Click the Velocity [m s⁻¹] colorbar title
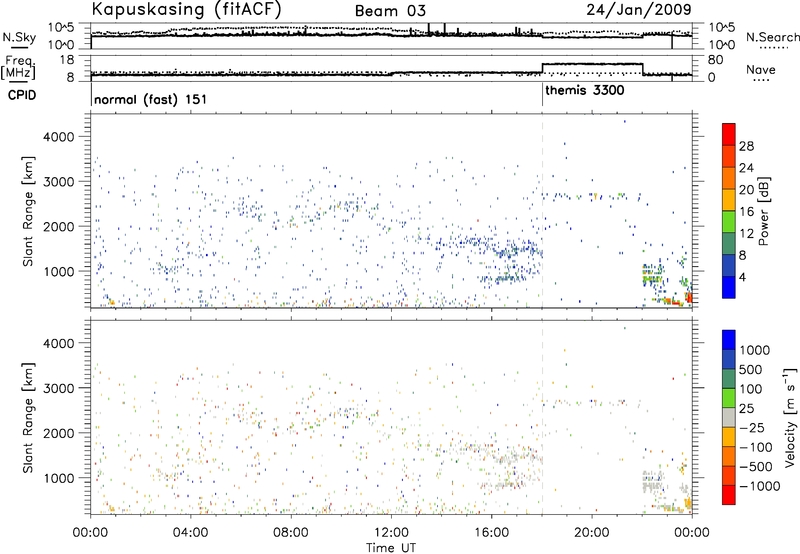 (790, 417)
